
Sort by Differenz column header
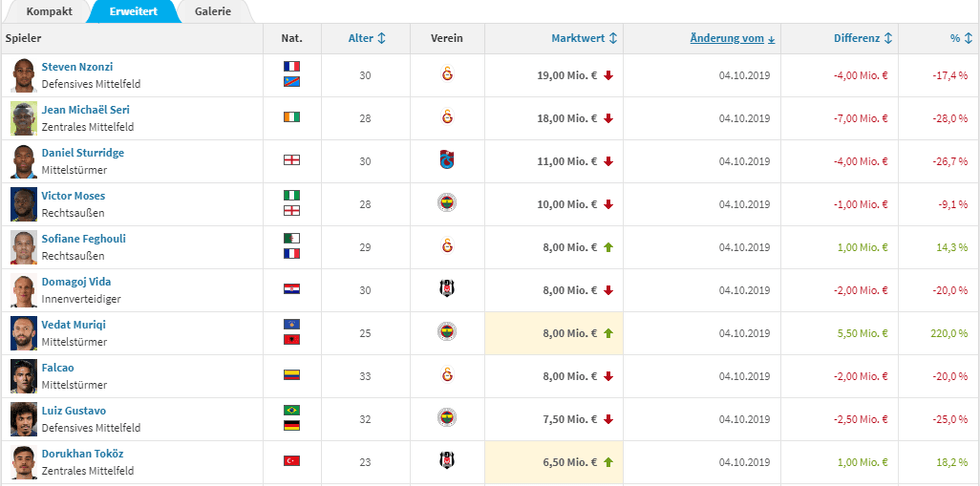[862, 38]
